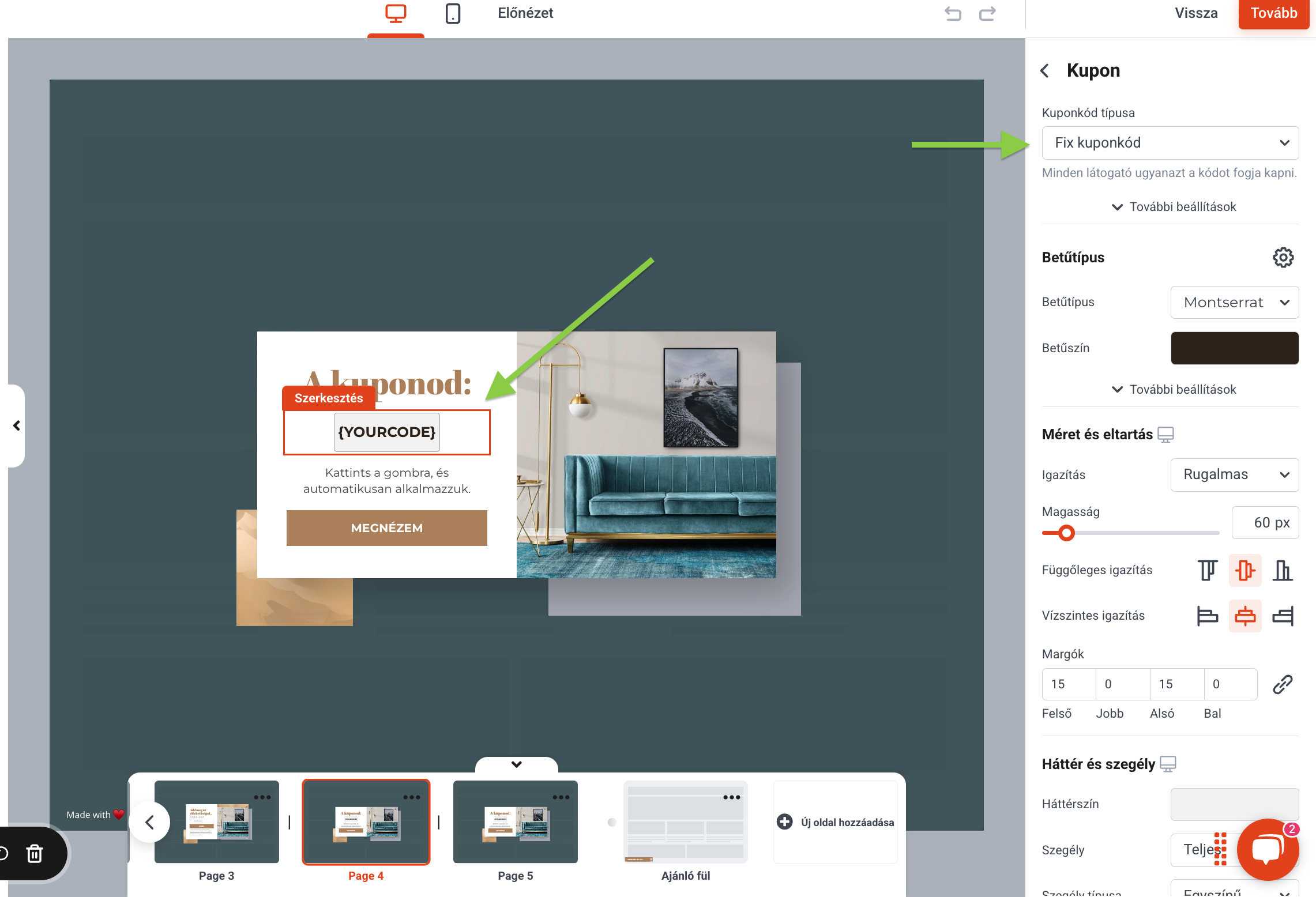Click the Ajánló fül label
1316x897 pixels.
click(686, 876)
